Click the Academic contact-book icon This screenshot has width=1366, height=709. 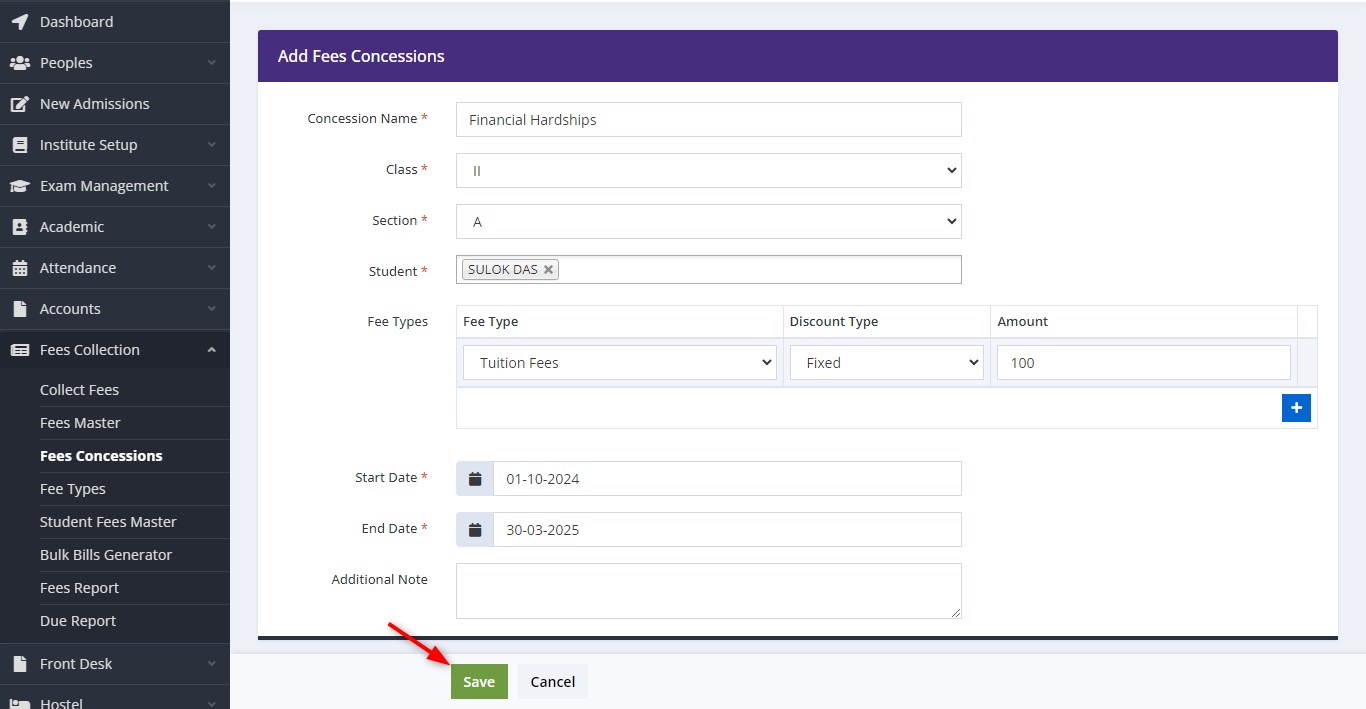[x=19, y=227]
